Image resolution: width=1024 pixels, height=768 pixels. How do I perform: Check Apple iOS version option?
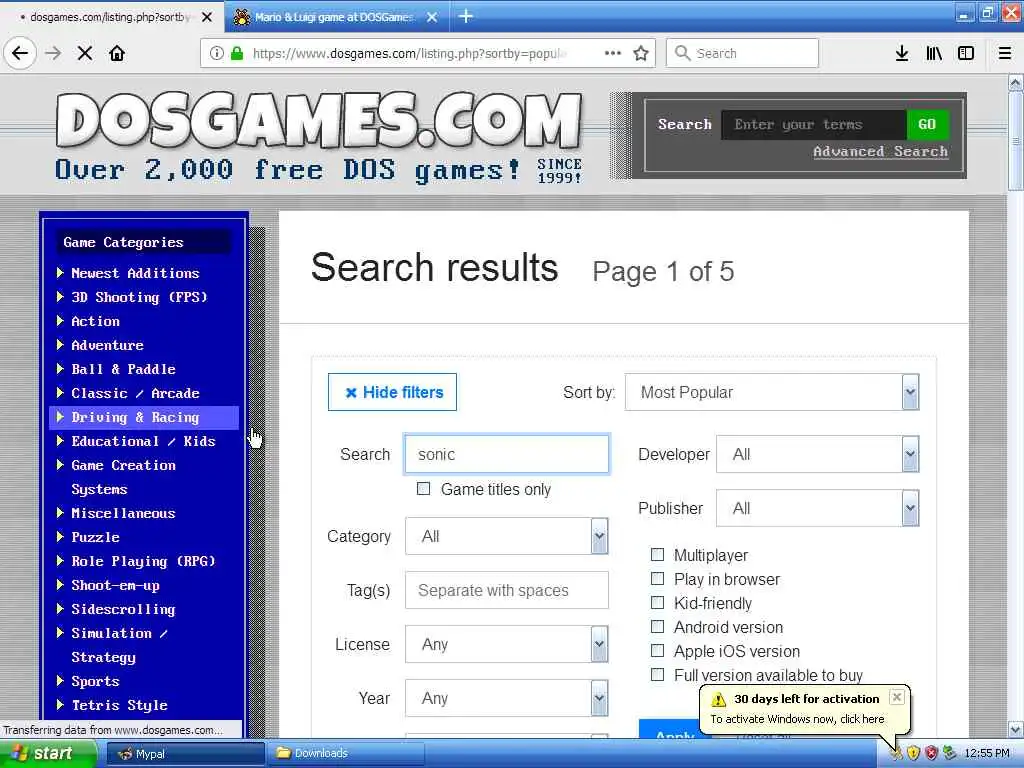point(658,650)
